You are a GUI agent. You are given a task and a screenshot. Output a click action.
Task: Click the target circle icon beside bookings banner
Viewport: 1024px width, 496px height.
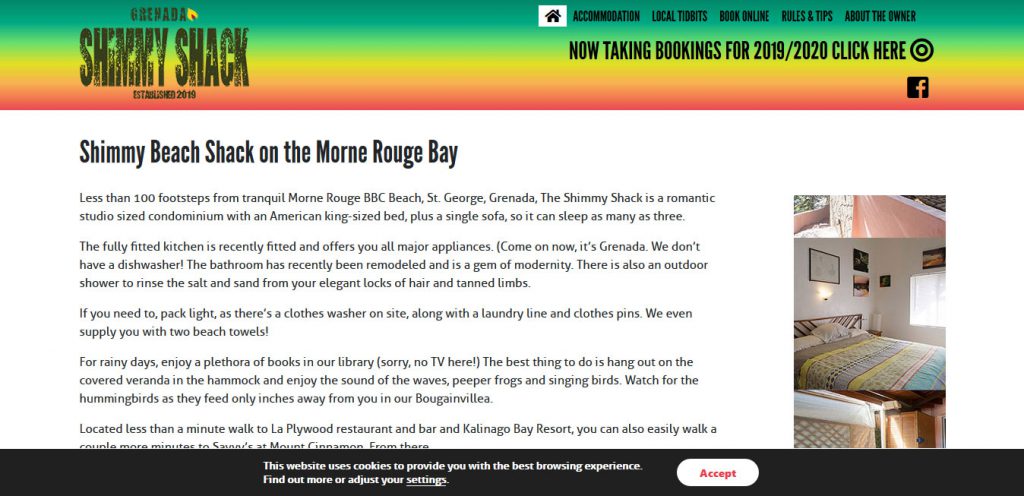tap(921, 50)
